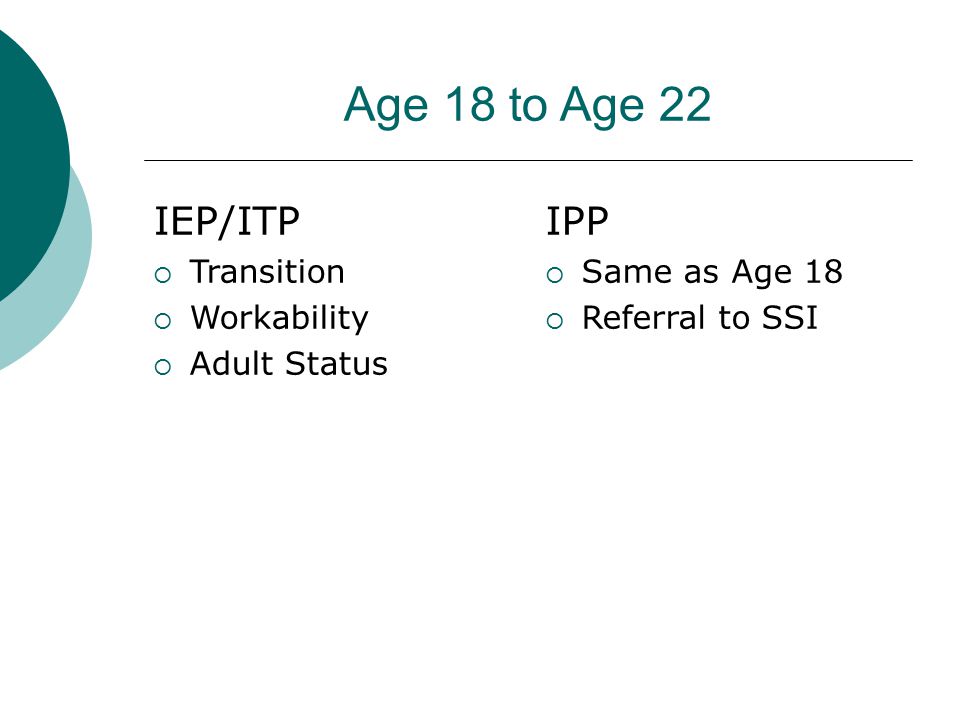Image resolution: width=960 pixels, height=720 pixels.
Task: Click the circle bullet beside Same as Age 18
Action: coord(555,276)
